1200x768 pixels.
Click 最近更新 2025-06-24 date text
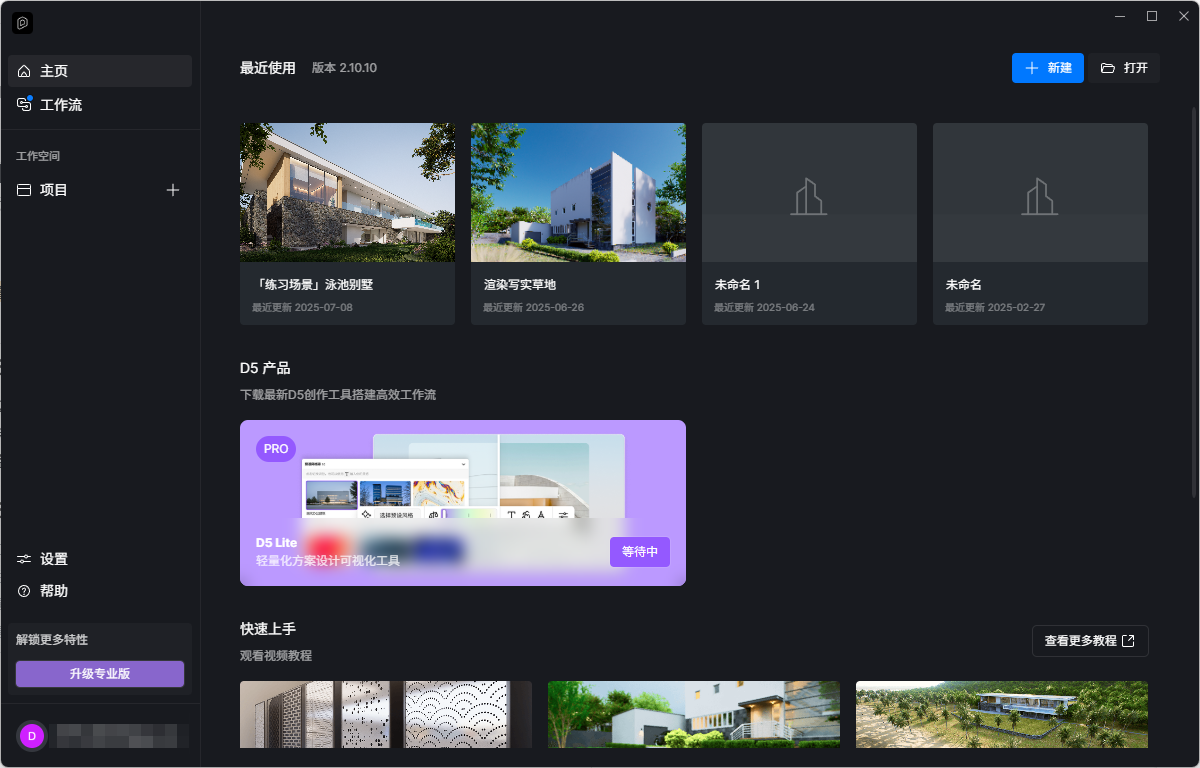pos(764,307)
